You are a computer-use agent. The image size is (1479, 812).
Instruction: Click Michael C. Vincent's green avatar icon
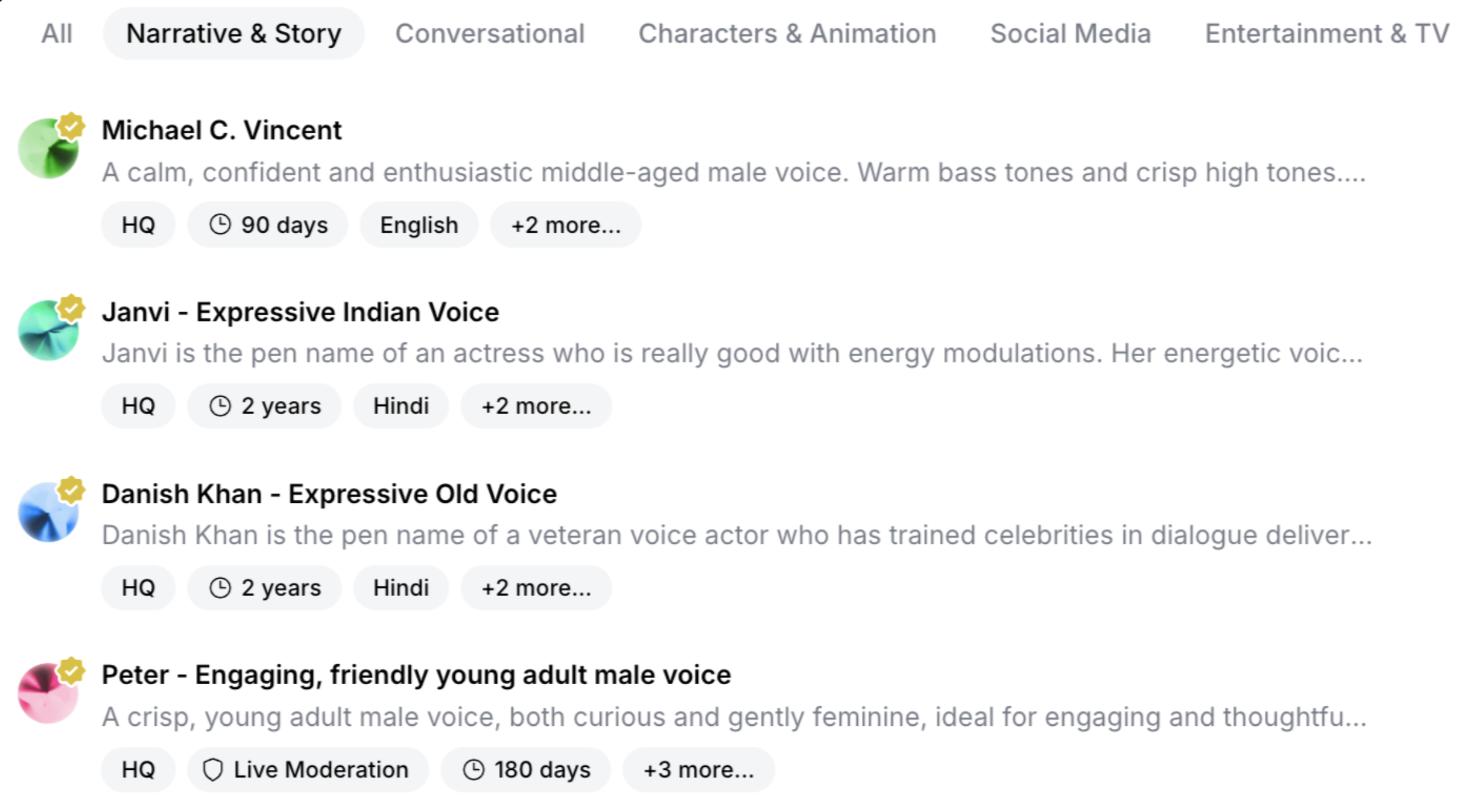(47, 149)
